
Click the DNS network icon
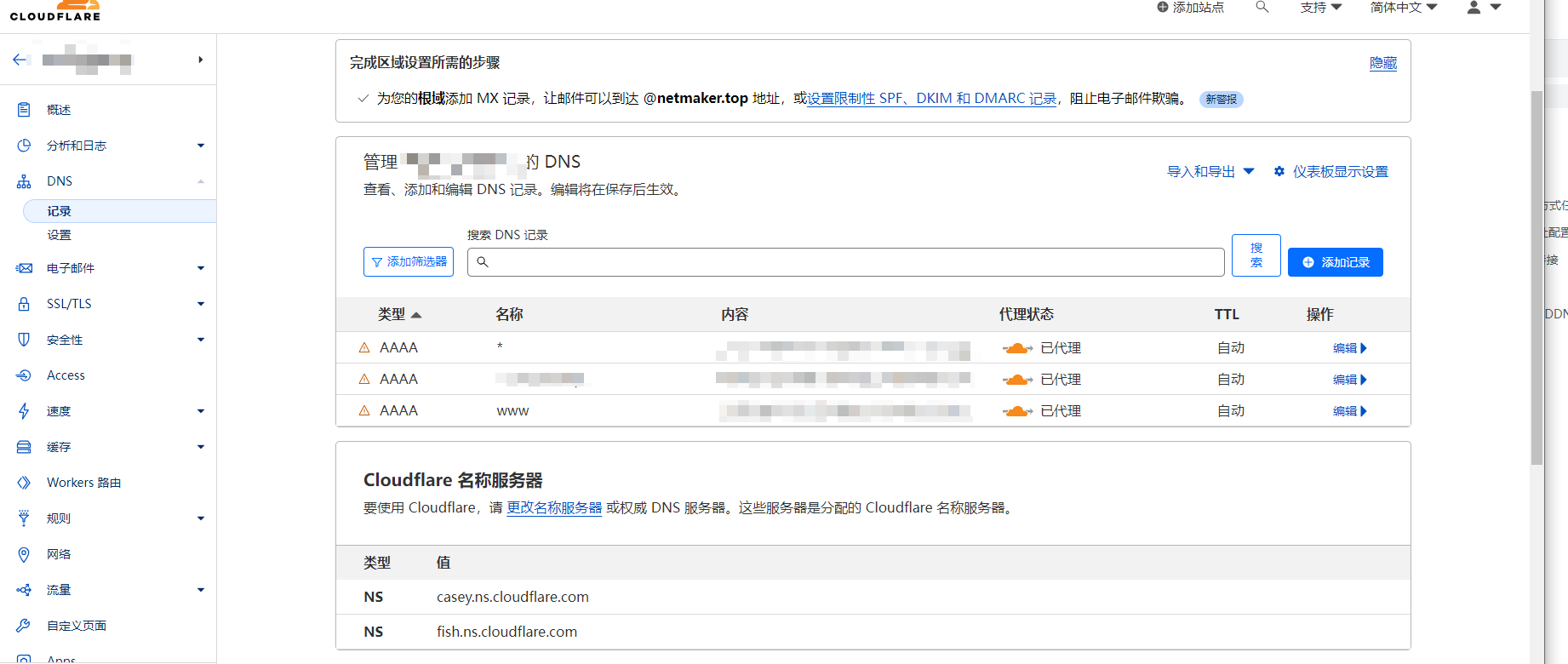click(x=24, y=181)
